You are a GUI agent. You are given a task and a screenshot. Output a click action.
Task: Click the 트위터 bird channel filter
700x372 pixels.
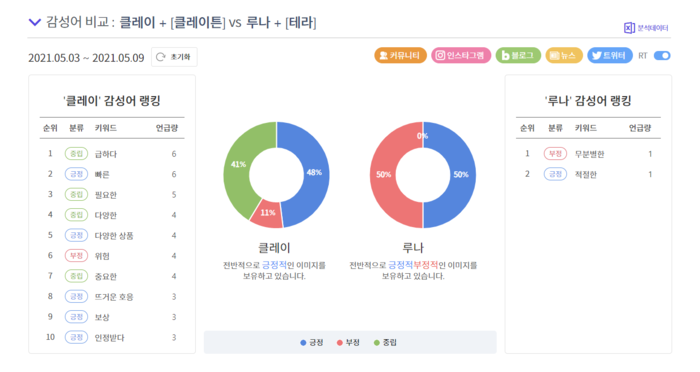[596, 55]
